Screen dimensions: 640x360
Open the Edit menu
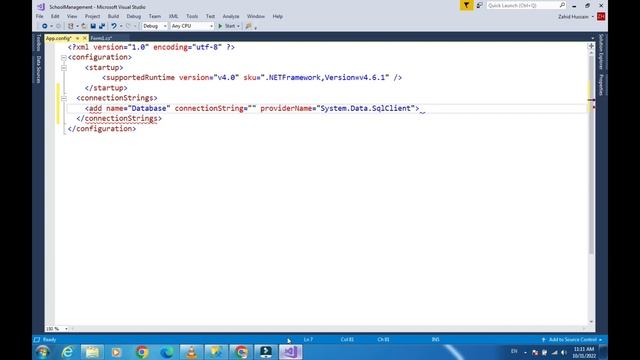[55, 16]
